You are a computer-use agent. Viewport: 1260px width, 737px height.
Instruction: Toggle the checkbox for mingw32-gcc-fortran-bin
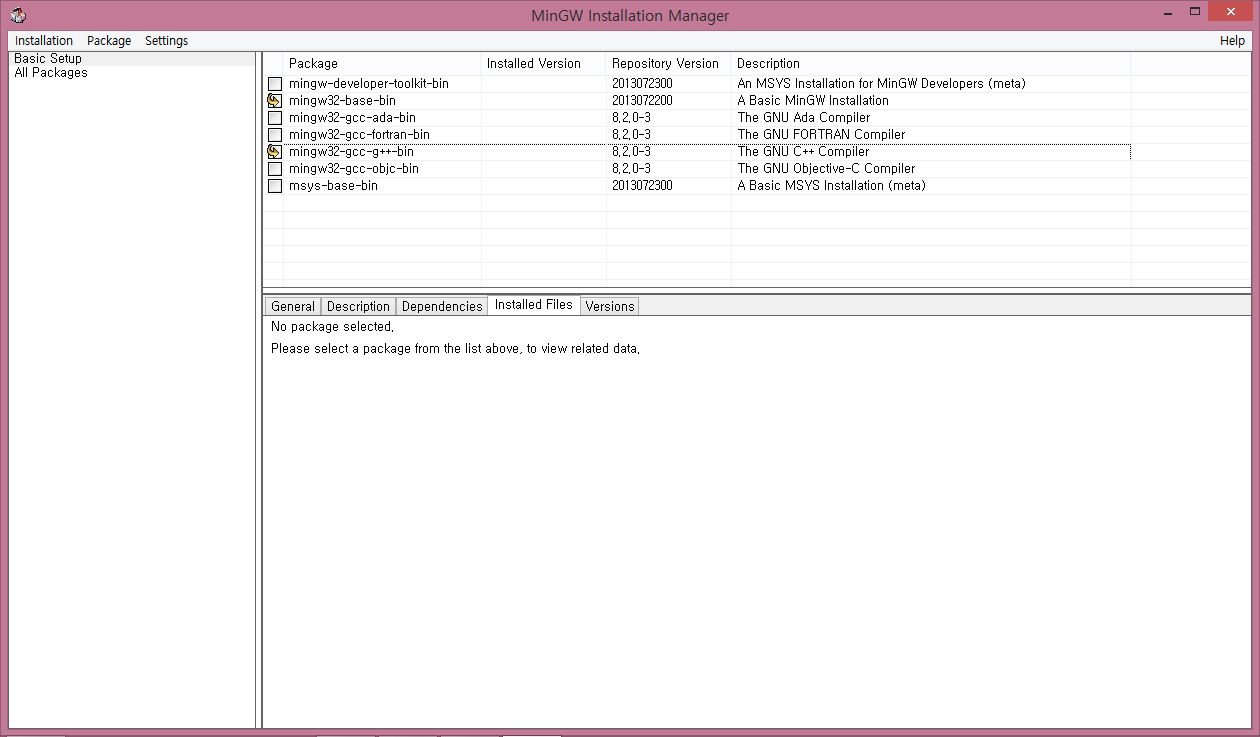275,135
